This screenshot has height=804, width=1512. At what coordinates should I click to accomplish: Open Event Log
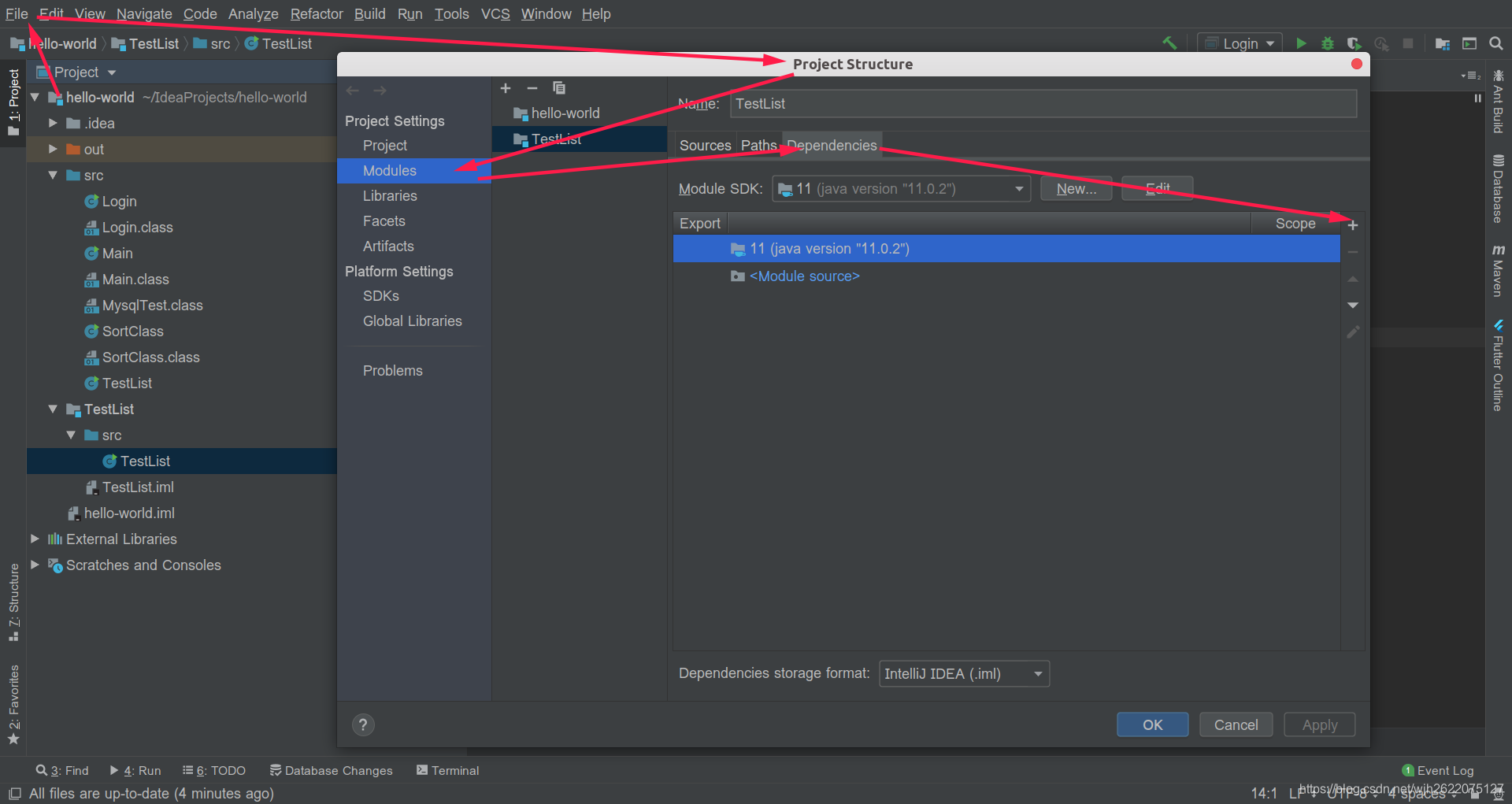pos(1438,770)
